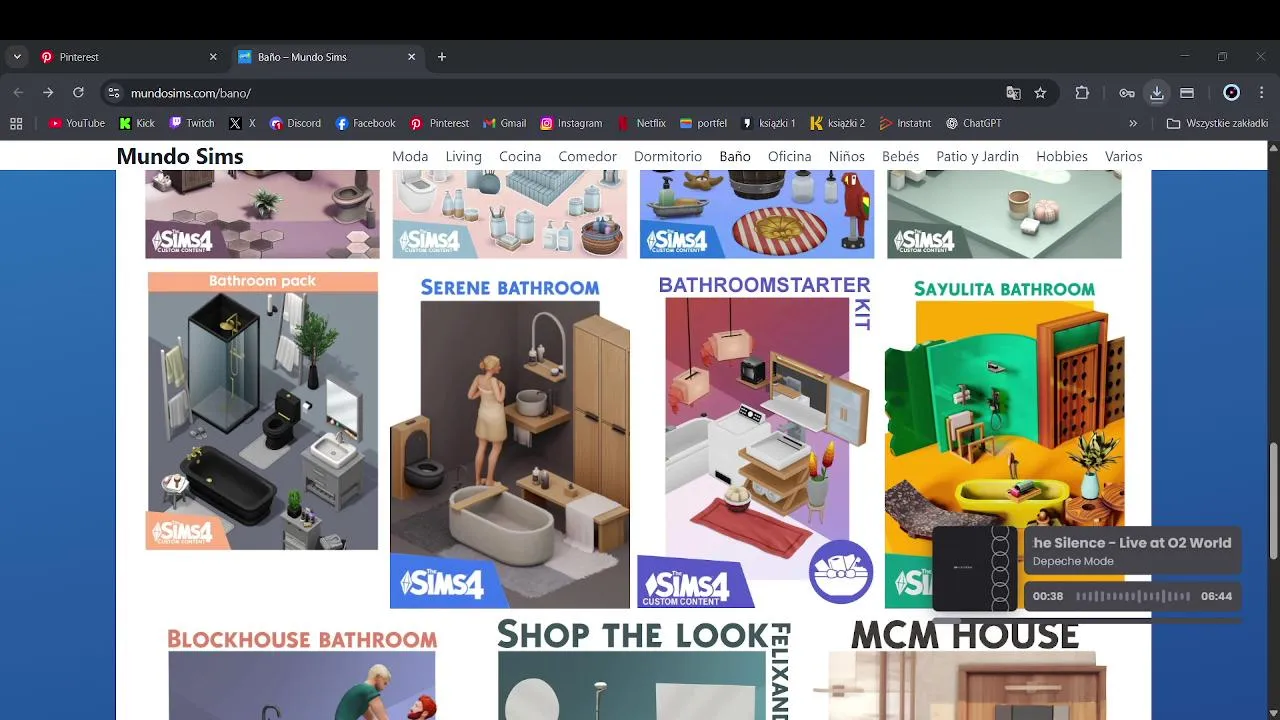The width and height of the screenshot is (1280, 720).
Task: Open the Hobbies menu item
Action: (x=1062, y=156)
